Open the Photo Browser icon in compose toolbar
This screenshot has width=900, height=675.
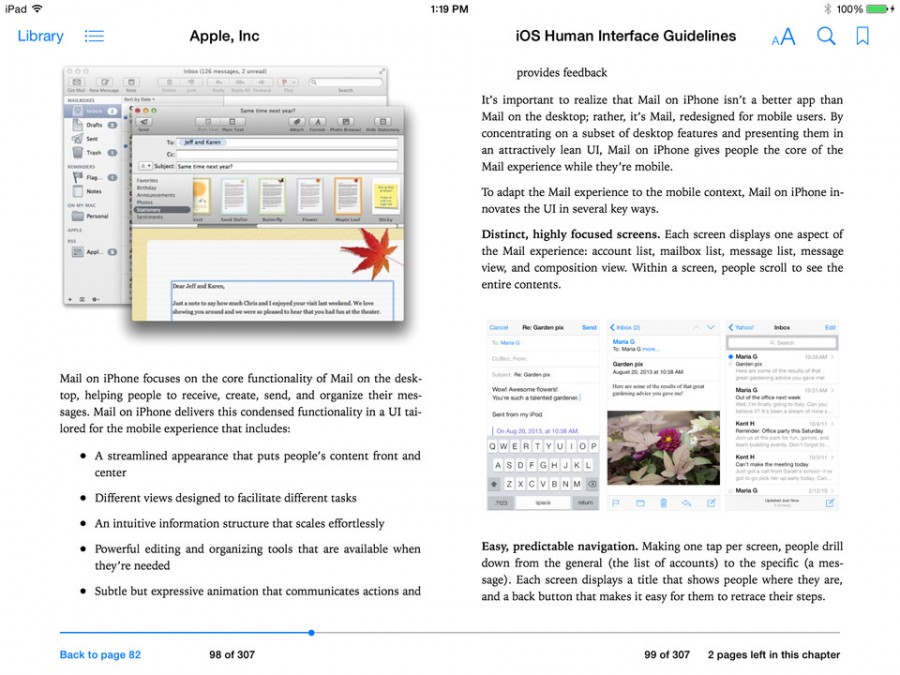pyautogui.click(x=347, y=122)
